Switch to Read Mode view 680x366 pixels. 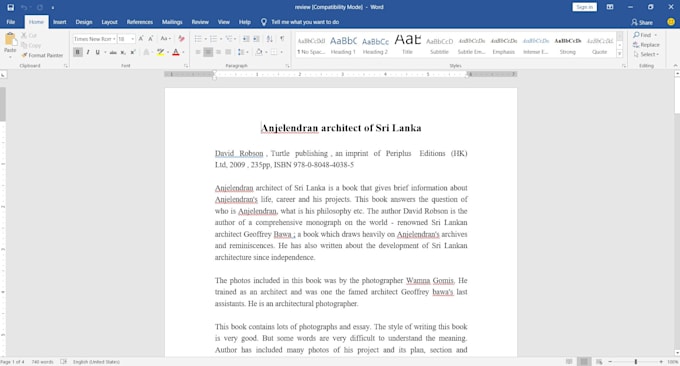coord(569,362)
